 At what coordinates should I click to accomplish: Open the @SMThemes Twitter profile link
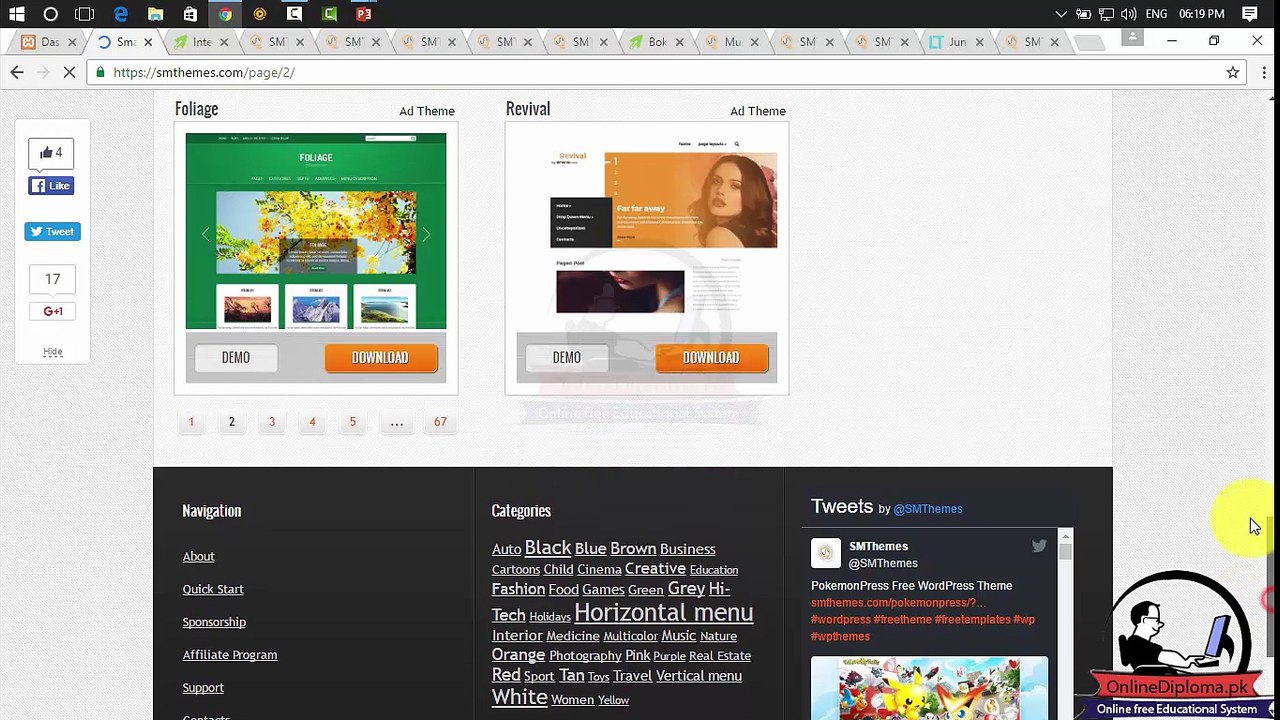(928, 509)
